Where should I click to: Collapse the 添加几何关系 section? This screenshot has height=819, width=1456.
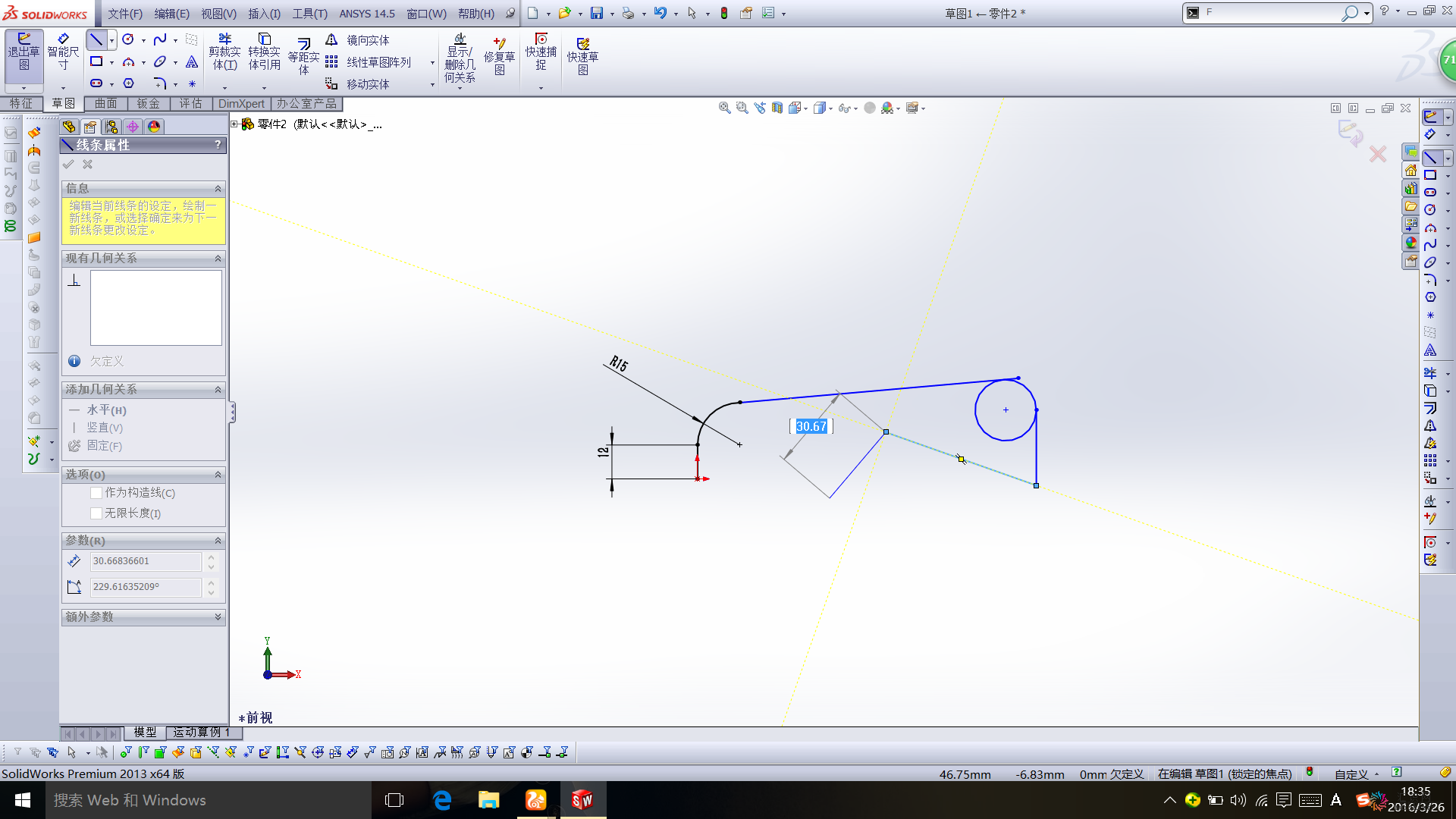tap(218, 389)
